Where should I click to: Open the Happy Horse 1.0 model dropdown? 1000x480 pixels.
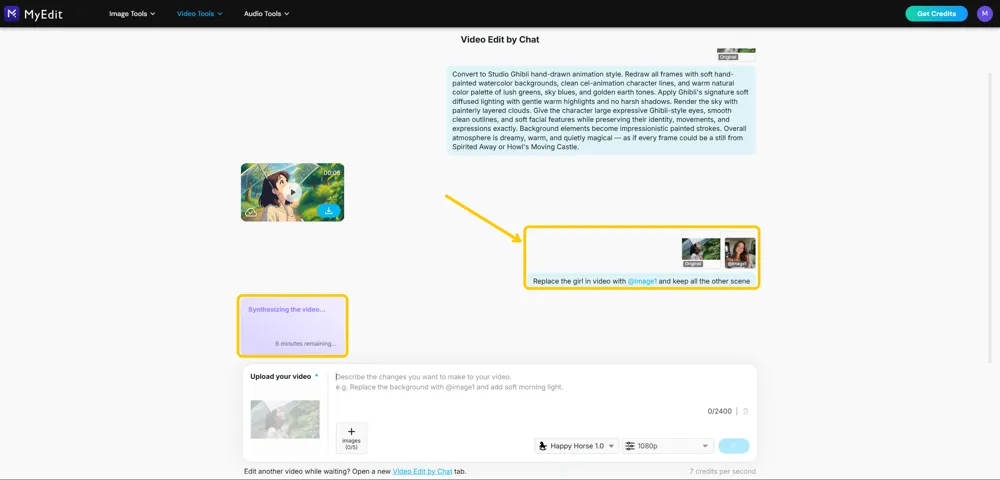click(577, 446)
